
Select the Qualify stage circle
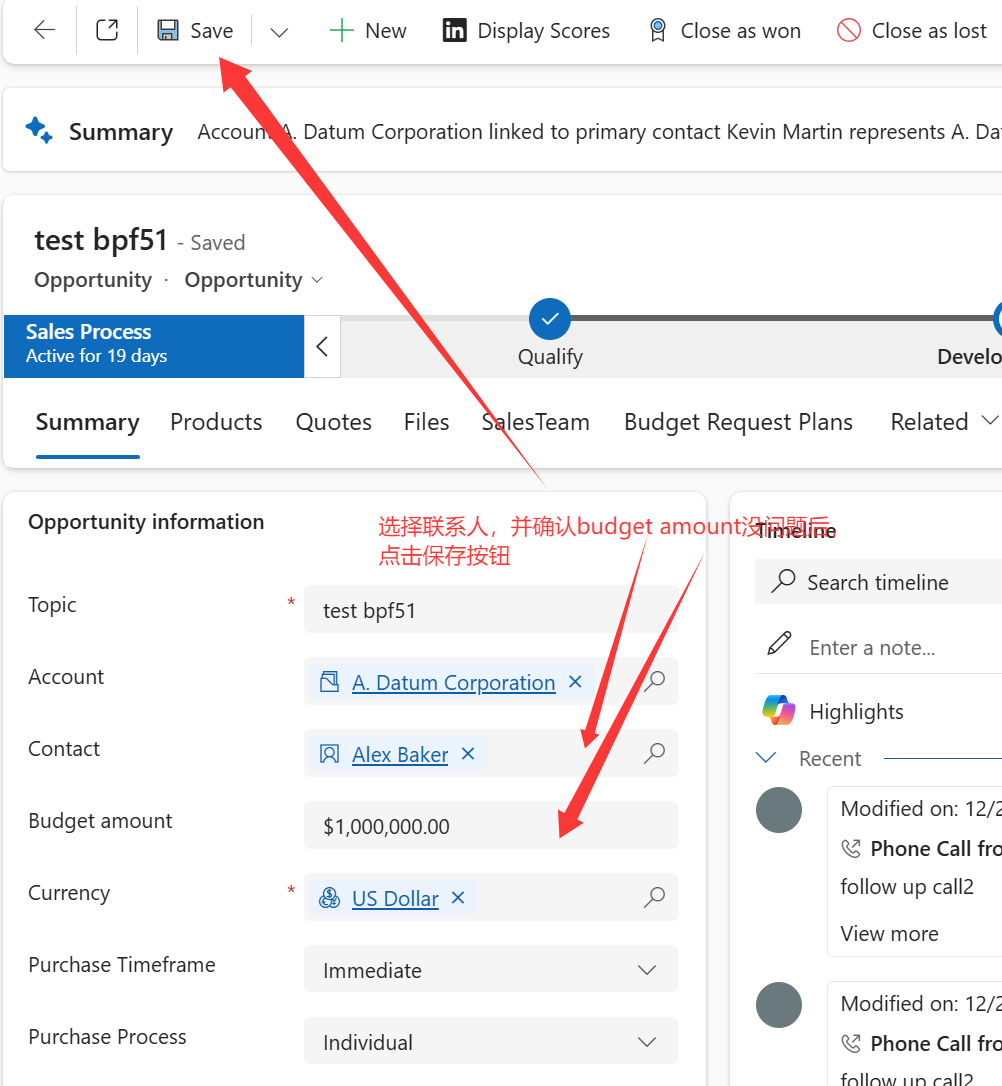tap(550, 319)
